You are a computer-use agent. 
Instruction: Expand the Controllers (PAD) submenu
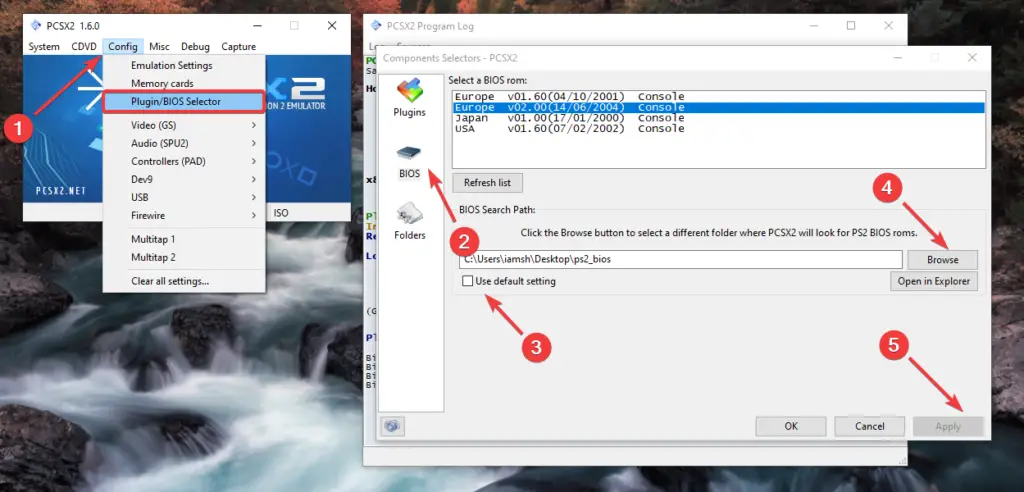184,161
